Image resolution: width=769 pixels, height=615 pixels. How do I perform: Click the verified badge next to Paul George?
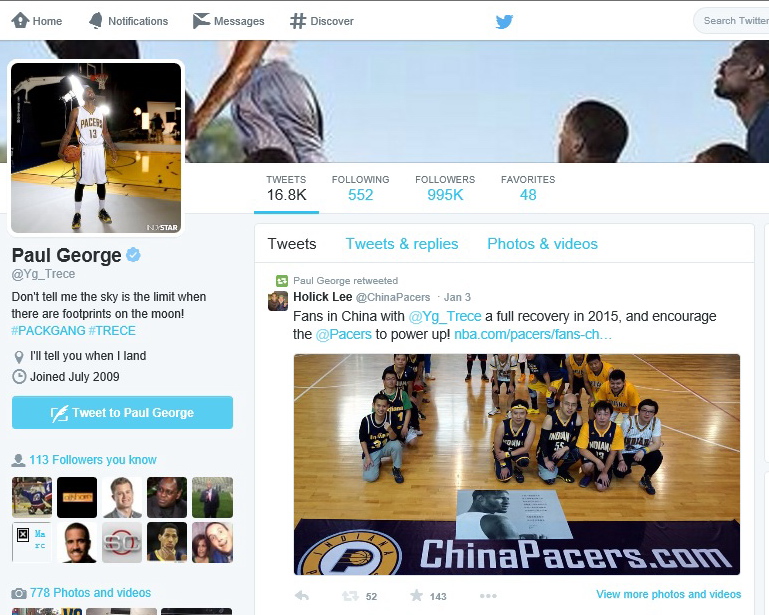(133, 255)
